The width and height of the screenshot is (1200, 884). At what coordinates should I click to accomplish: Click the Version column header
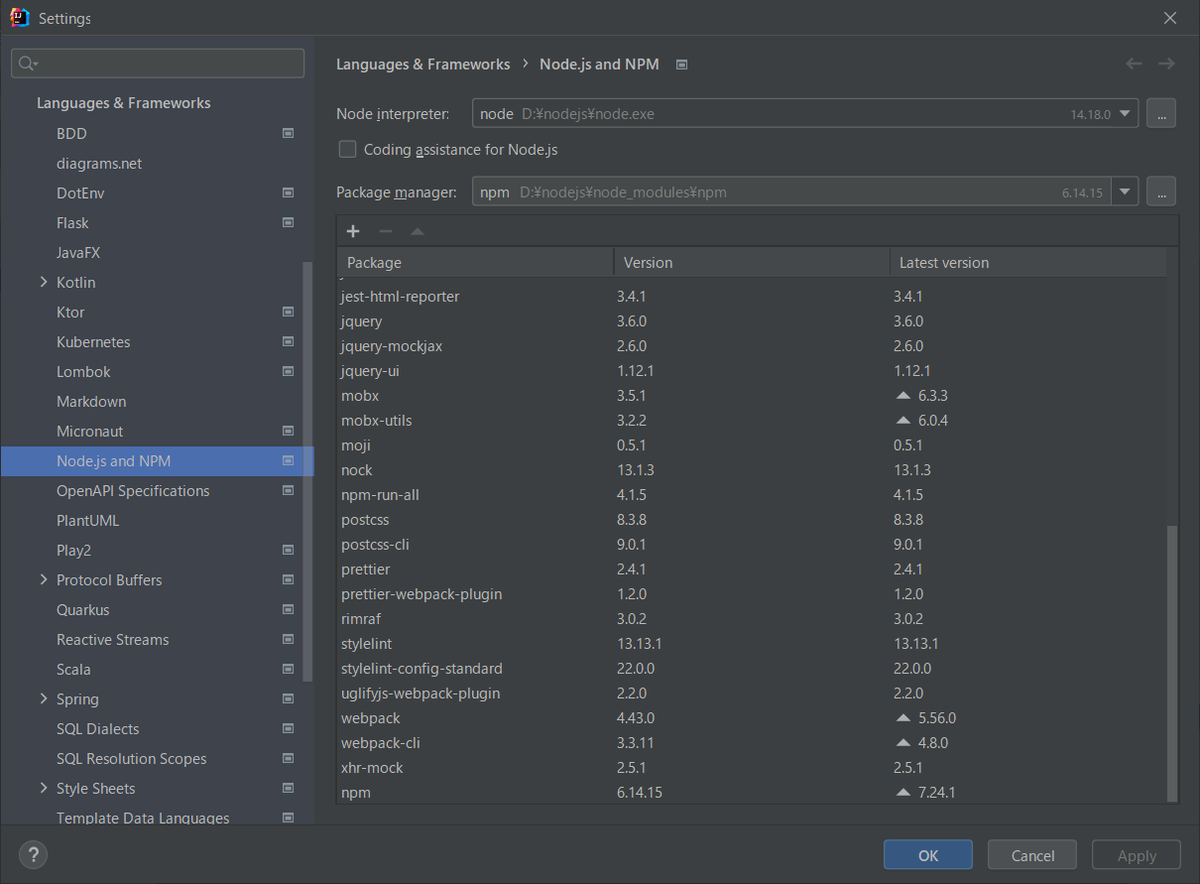751,262
